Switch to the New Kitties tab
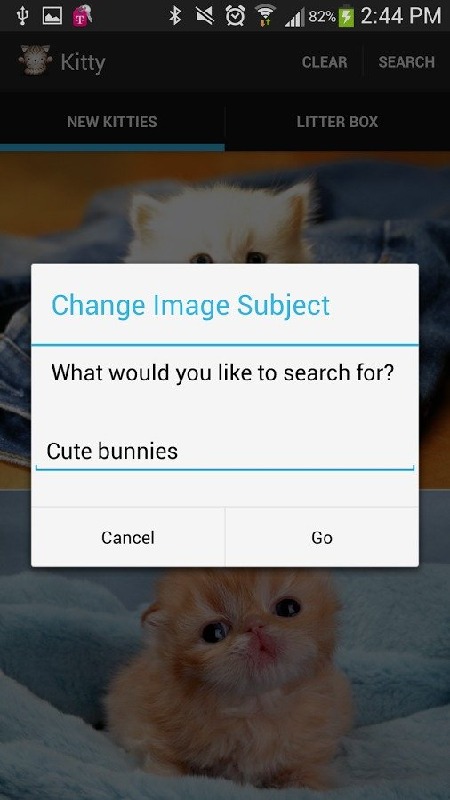This screenshot has width=450, height=800. (112, 121)
